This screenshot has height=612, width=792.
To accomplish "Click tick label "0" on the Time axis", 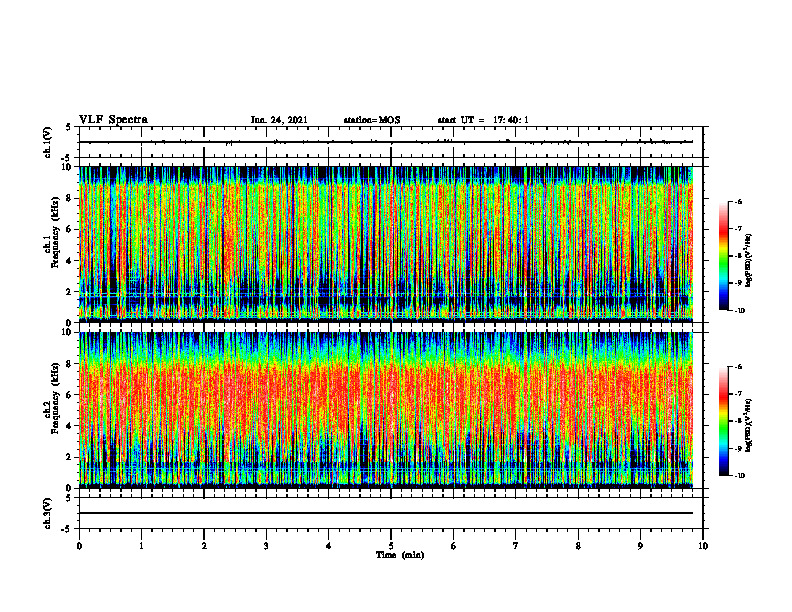I will [79, 546].
